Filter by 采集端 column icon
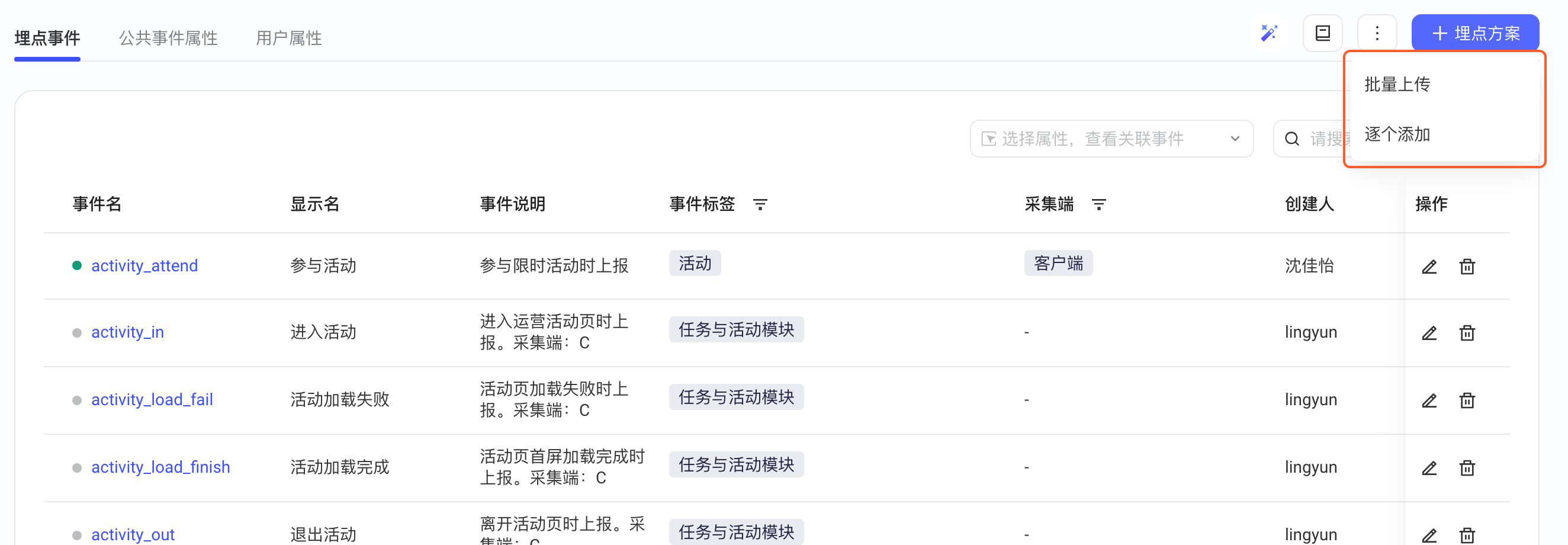The image size is (1568, 545). [x=1098, y=204]
